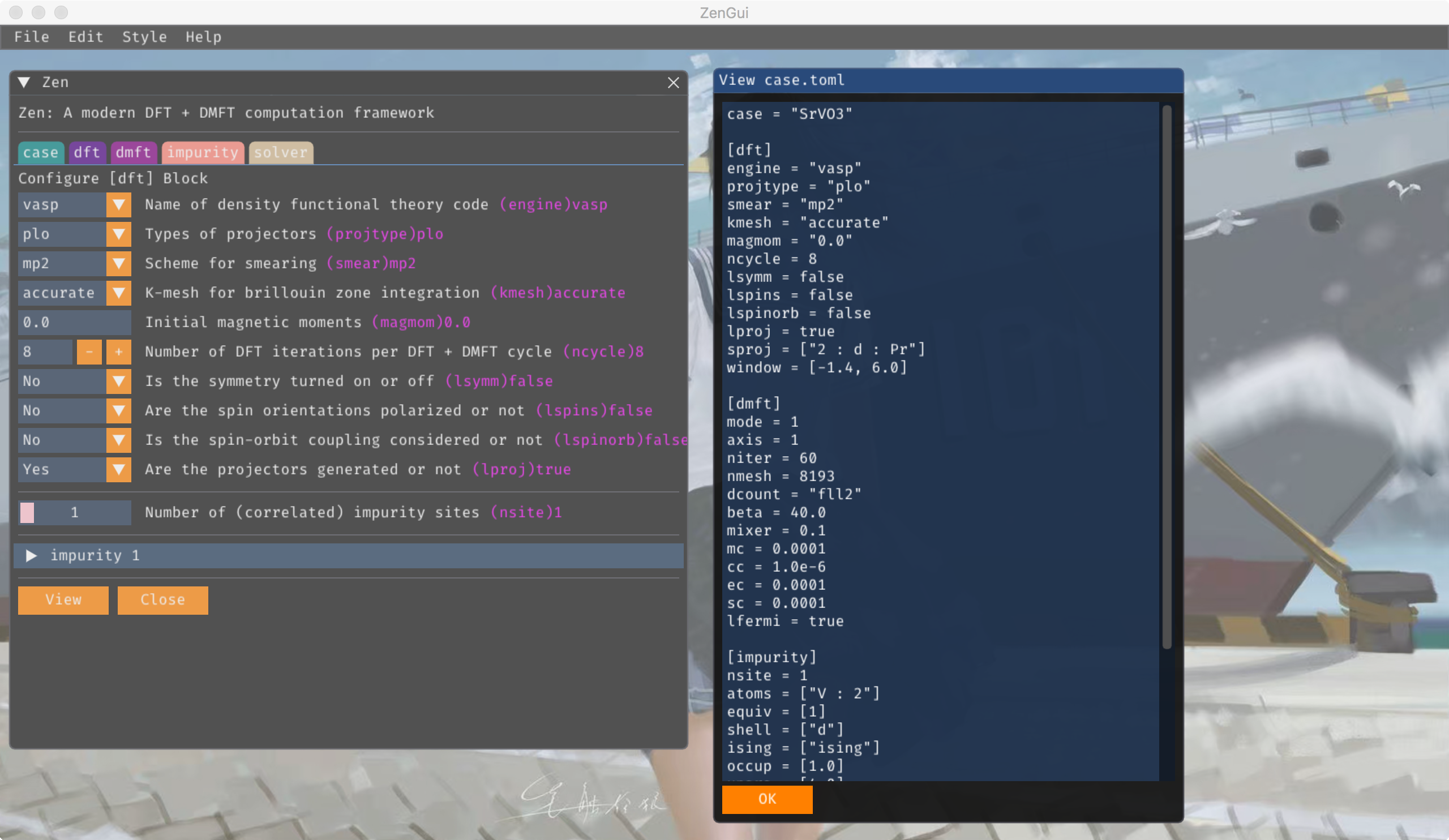The height and width of the screenshot is (840, 1449).
Task: Switch to the impurity tab
Action: pos(203,152)
